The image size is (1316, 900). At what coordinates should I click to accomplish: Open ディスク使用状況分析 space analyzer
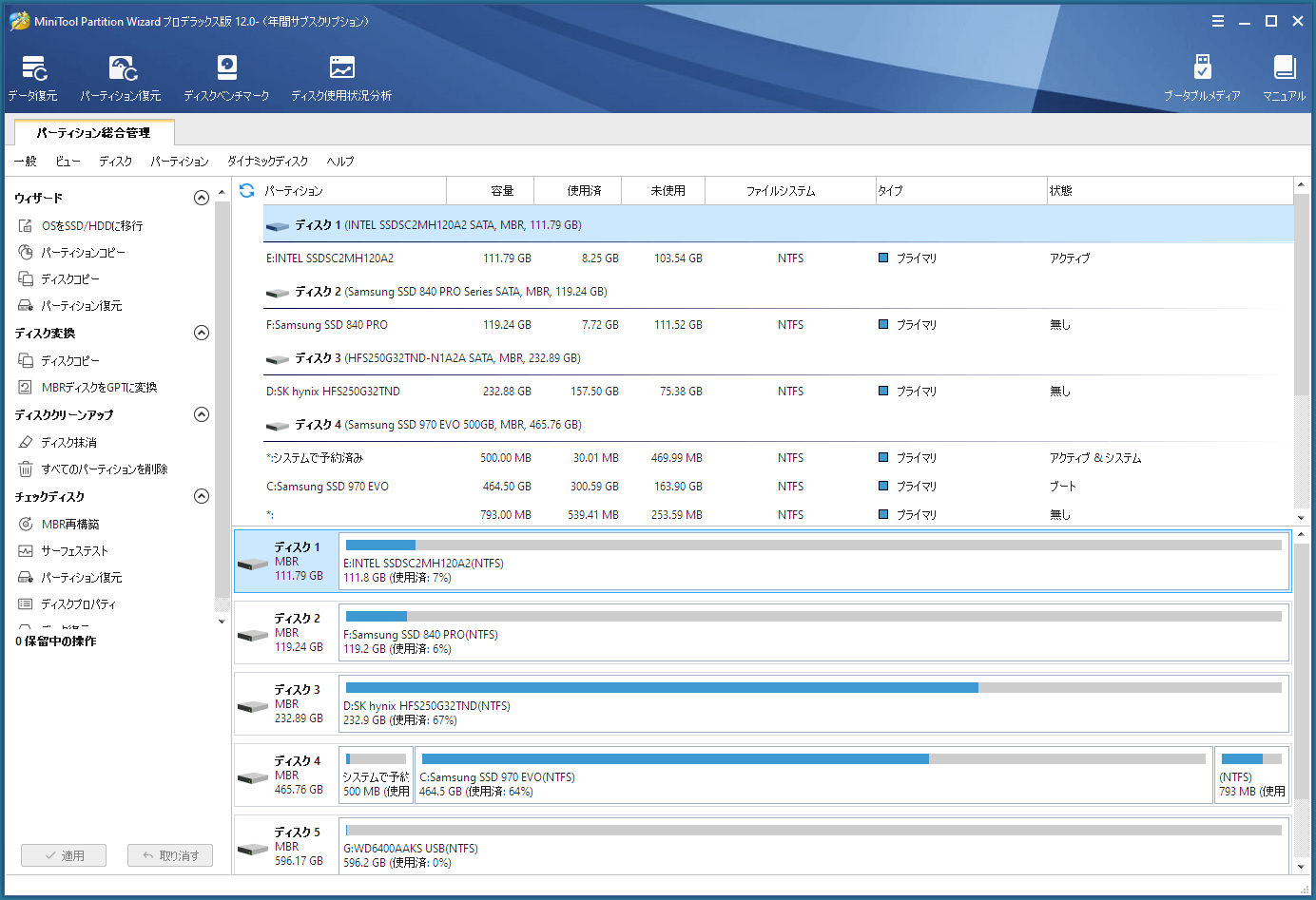pyautogui.click(x=341, y=78)
